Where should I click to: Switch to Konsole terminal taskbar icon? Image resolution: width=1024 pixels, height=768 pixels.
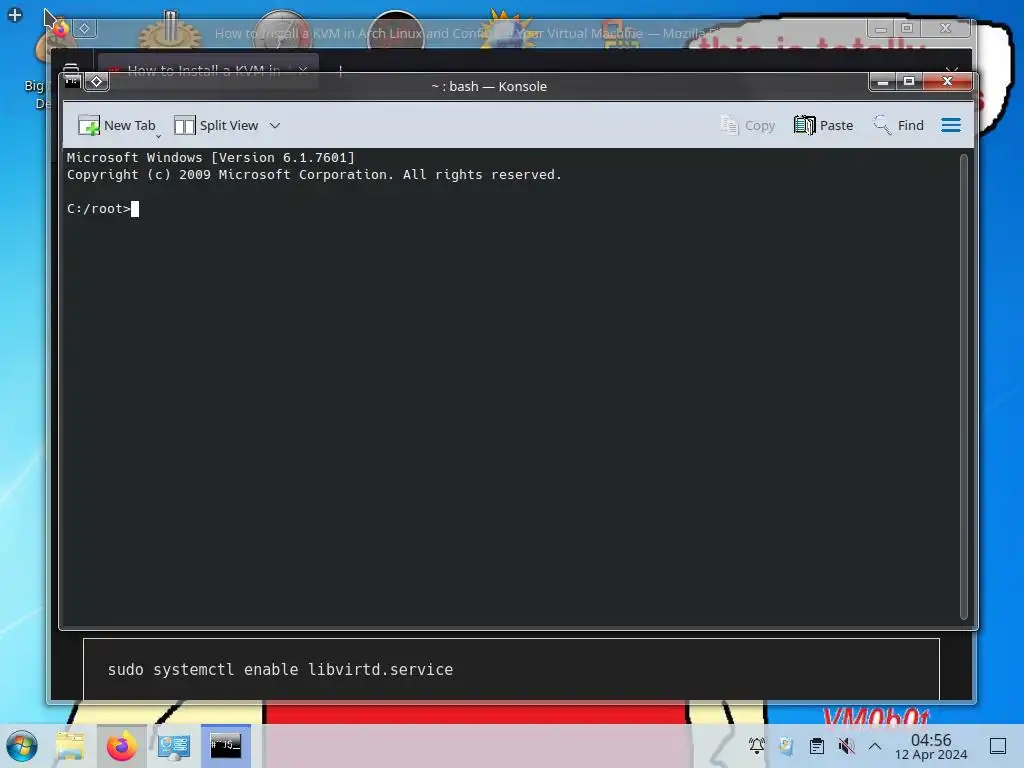225,746
